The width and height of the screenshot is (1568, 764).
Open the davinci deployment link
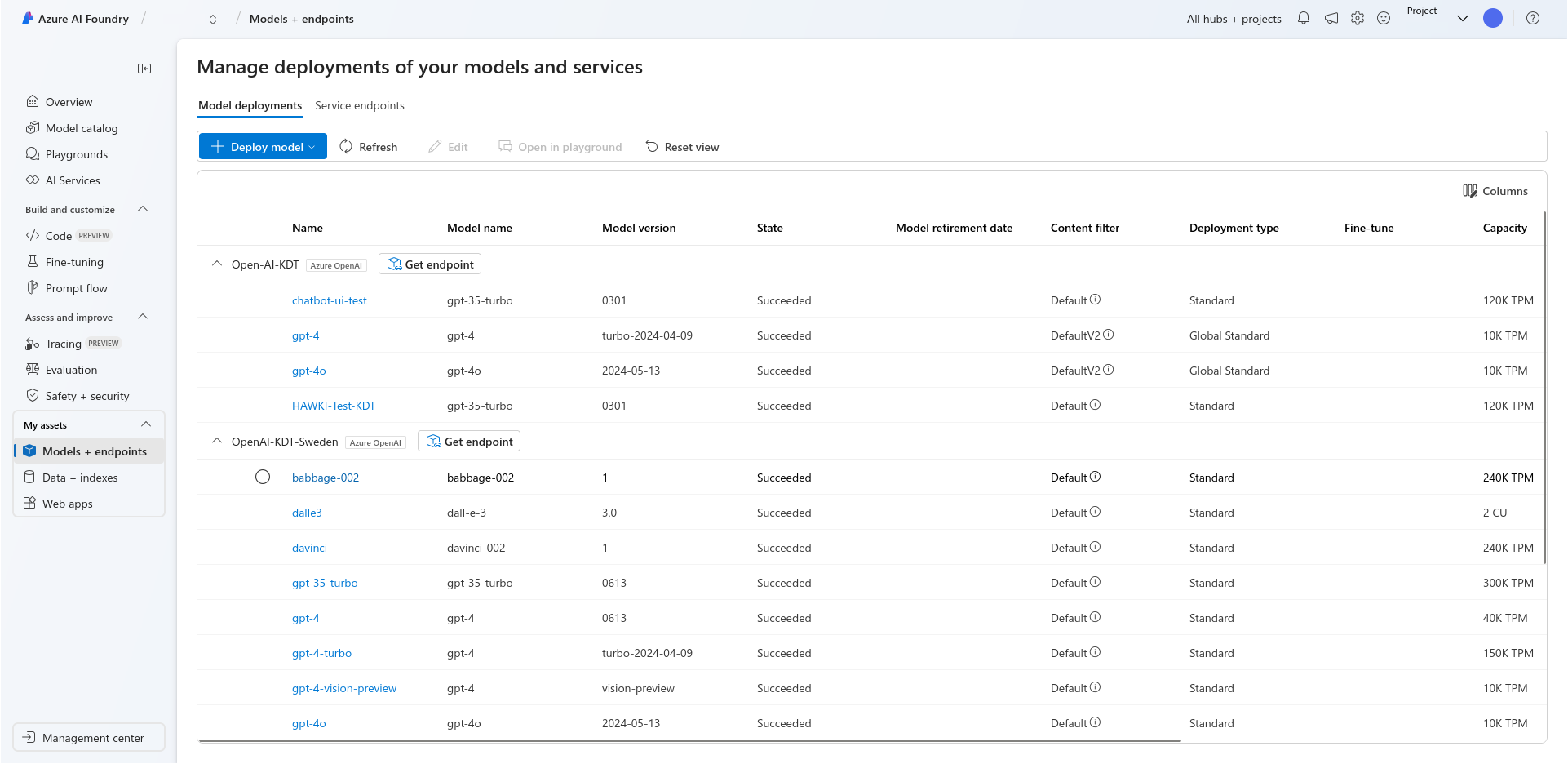point(309,548)
